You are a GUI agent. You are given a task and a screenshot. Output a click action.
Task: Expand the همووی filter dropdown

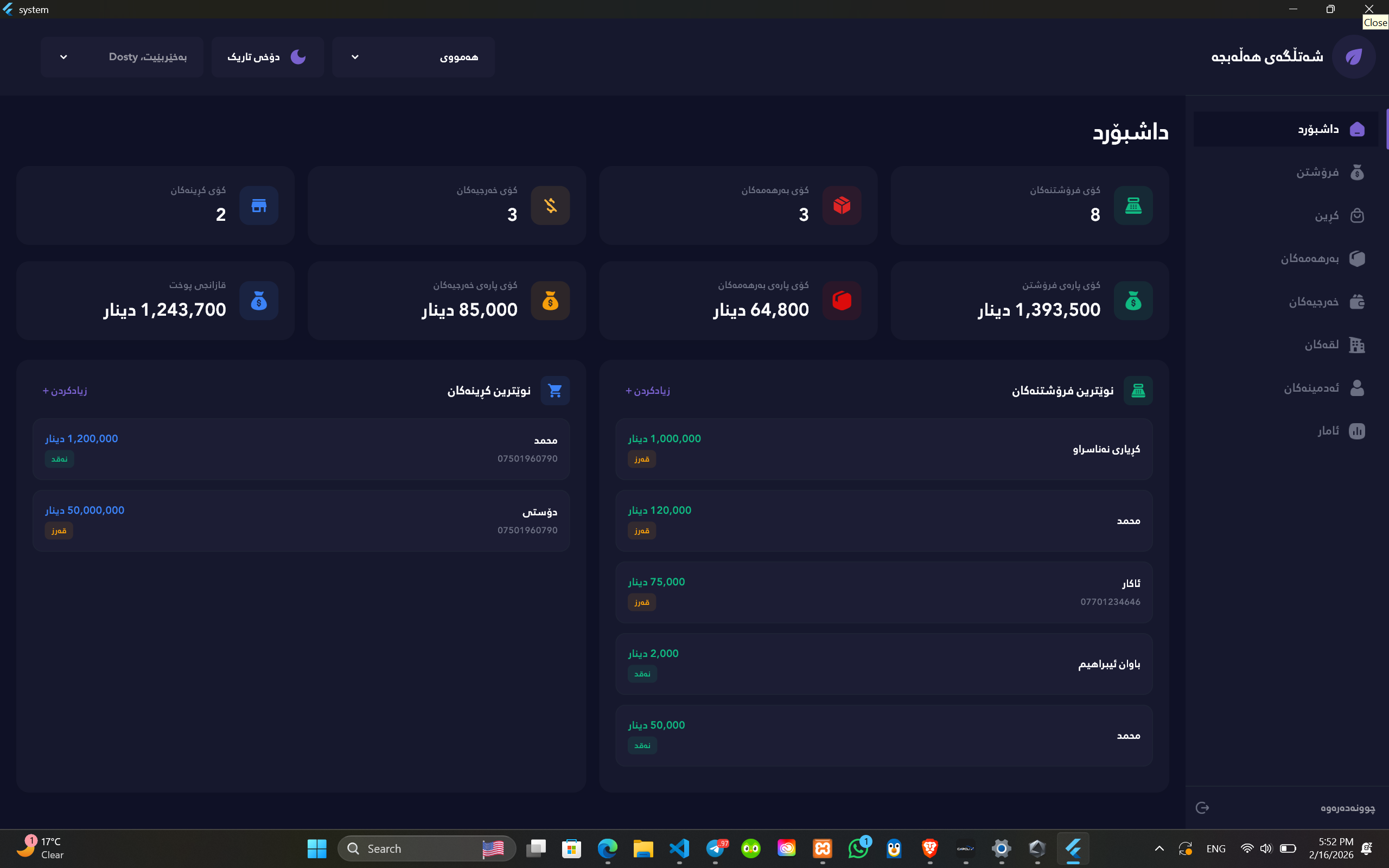(x=413, y=57)
